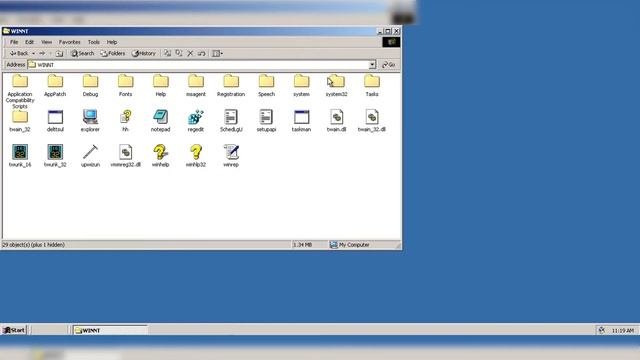Select the hh help executable icon
This screenshot has width=640, height=360.
pyautogui.click(x=125, y=117)
